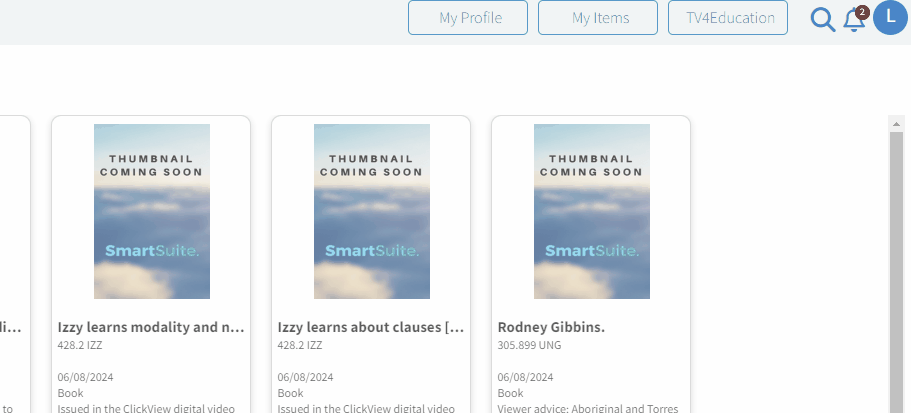Open thumbnail of Izzy learns modality book
Image resolution: width=911 pixels, height=413 pixels.
tap(152, 211)
